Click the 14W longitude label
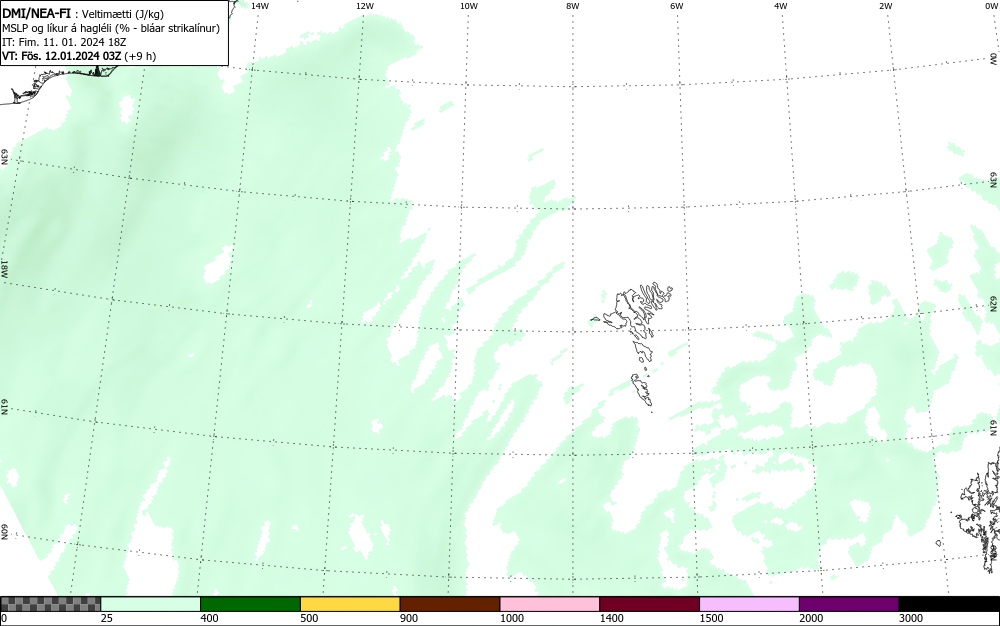The image size is (1000, 626). (x=260, y=6)
